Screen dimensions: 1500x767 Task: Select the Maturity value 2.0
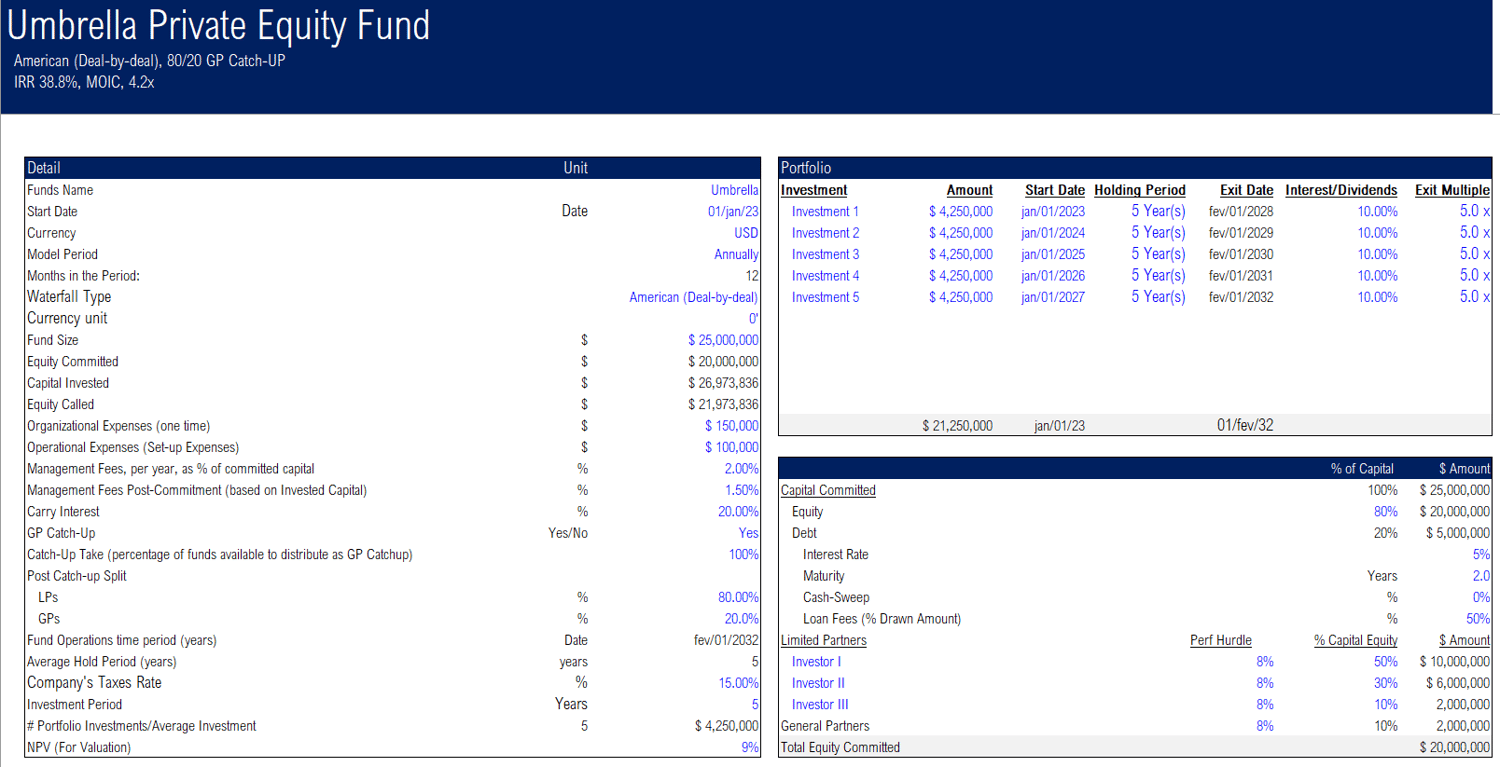click(x=1481, y=576)
